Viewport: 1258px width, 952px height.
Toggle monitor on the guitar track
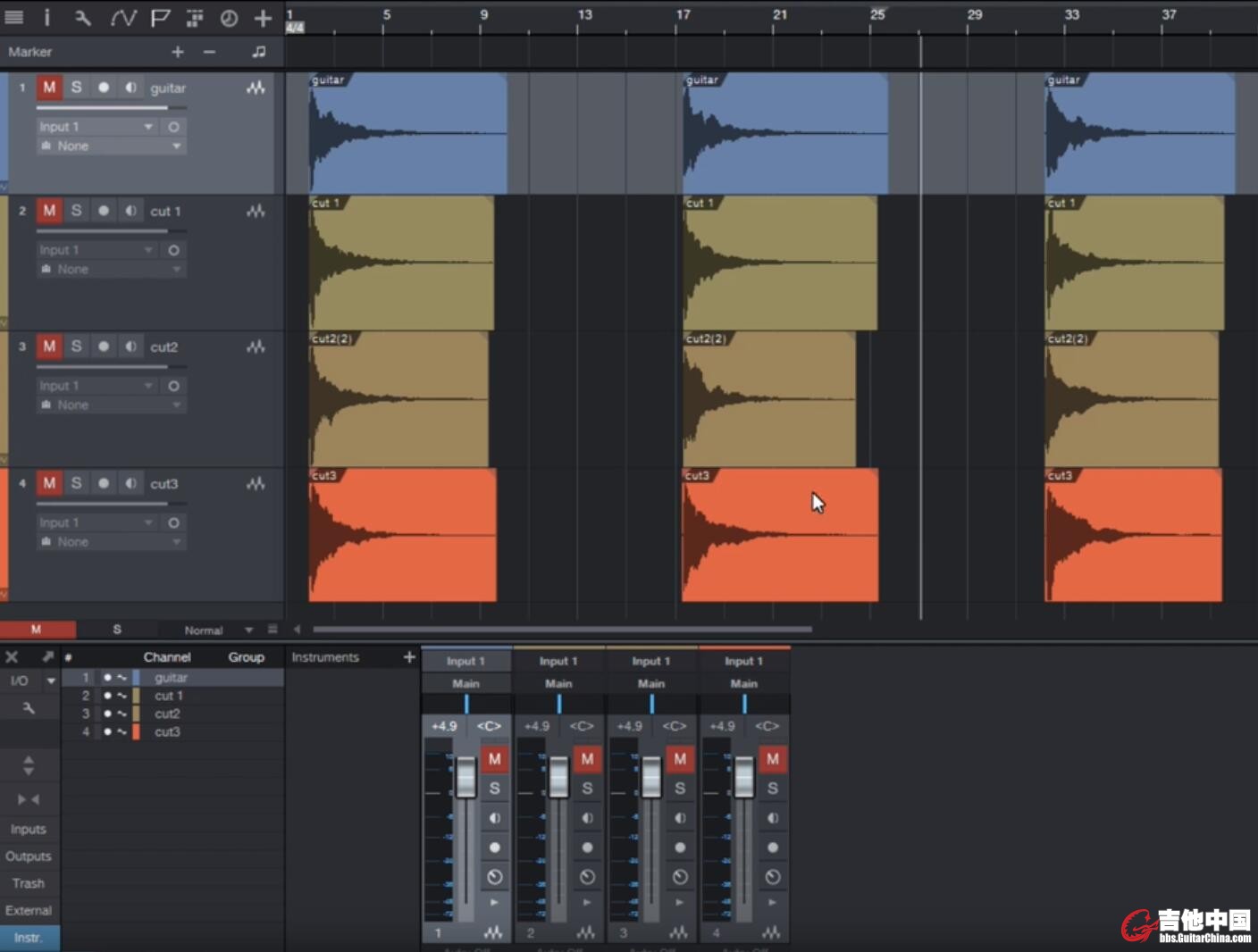pyautogui.click(x=130, y=87)
